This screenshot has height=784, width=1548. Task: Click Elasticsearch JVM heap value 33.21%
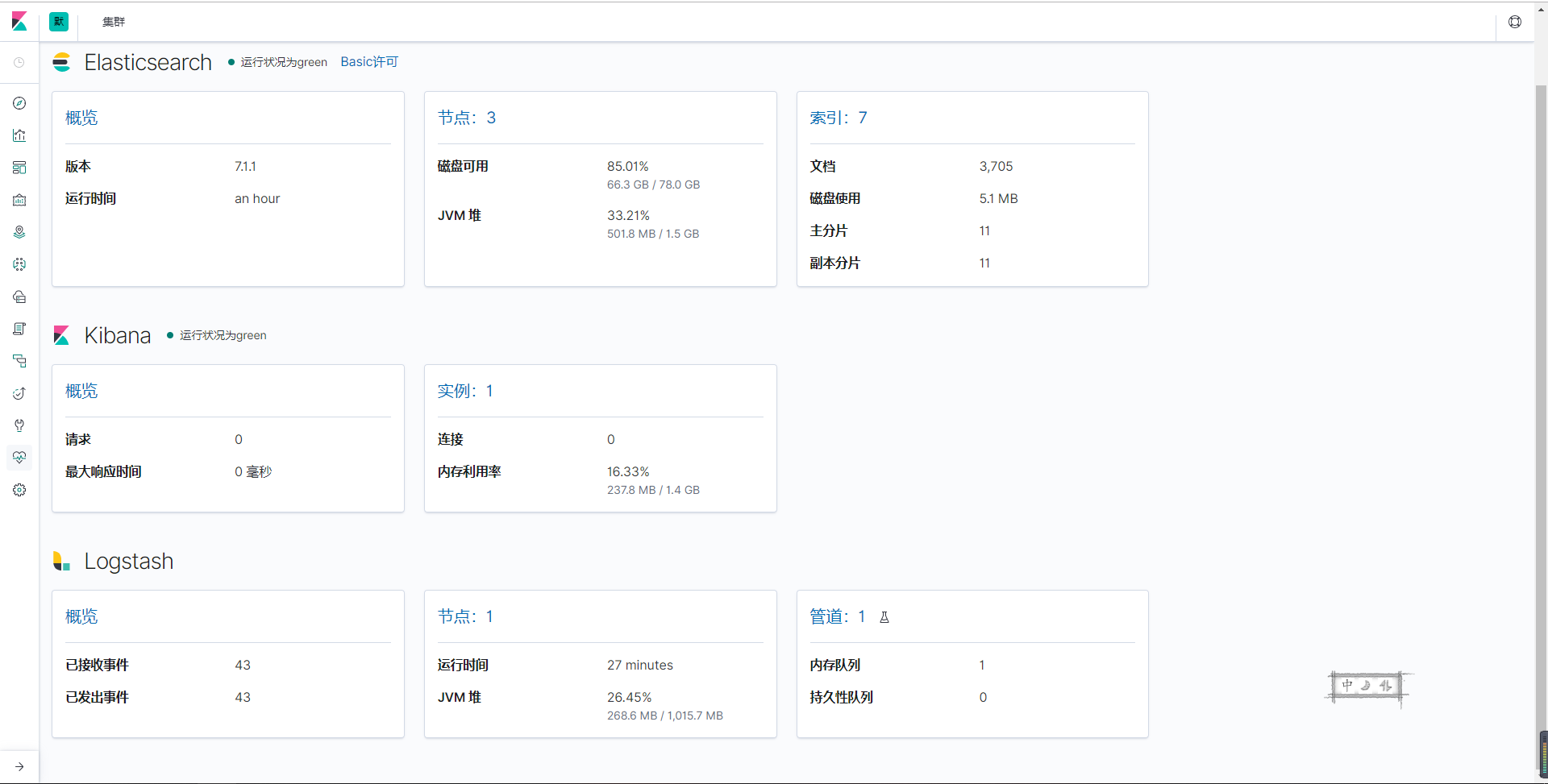click(628, 216)
